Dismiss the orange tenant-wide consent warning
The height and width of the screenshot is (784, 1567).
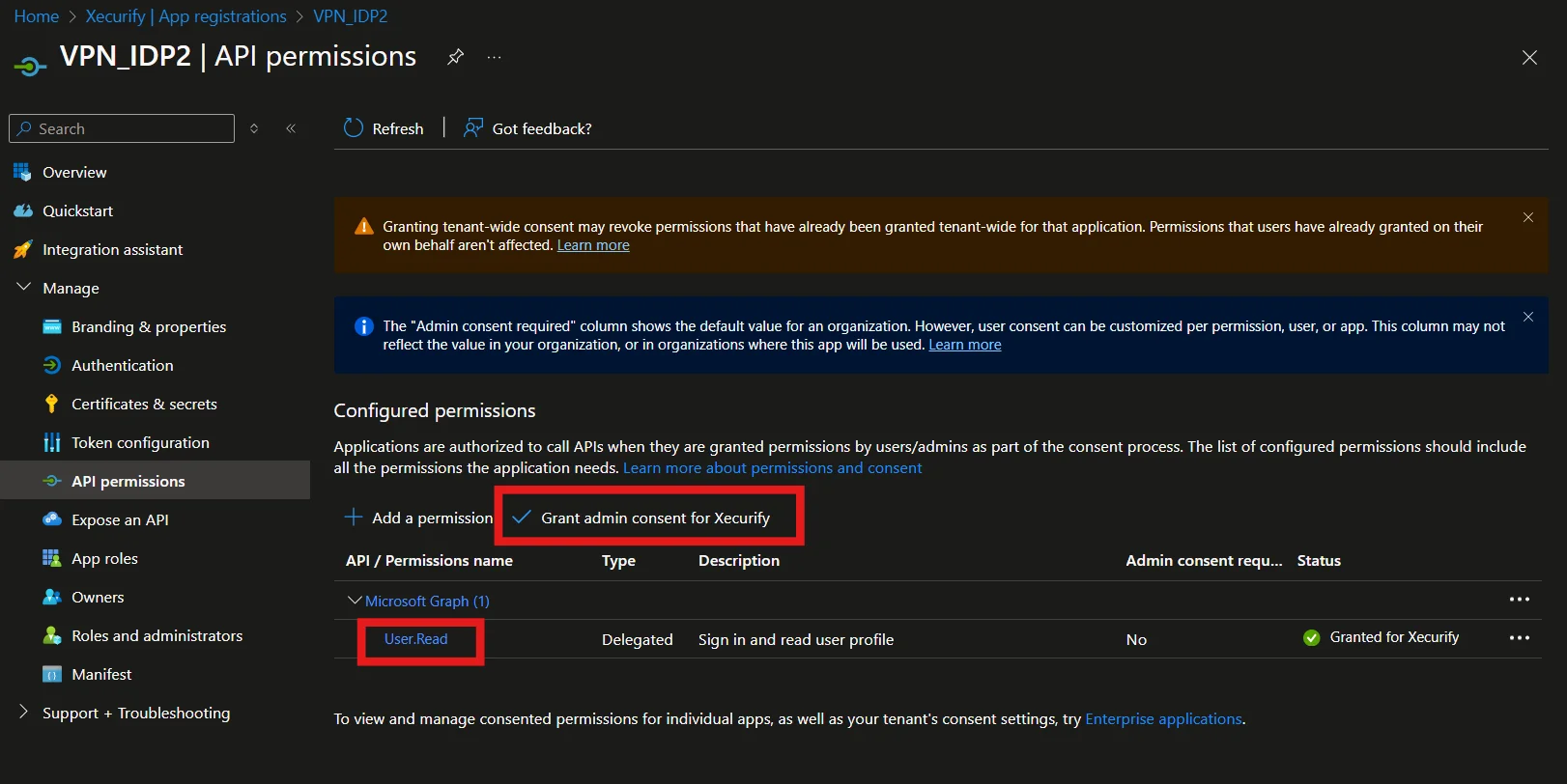[x=1528, y=217]
